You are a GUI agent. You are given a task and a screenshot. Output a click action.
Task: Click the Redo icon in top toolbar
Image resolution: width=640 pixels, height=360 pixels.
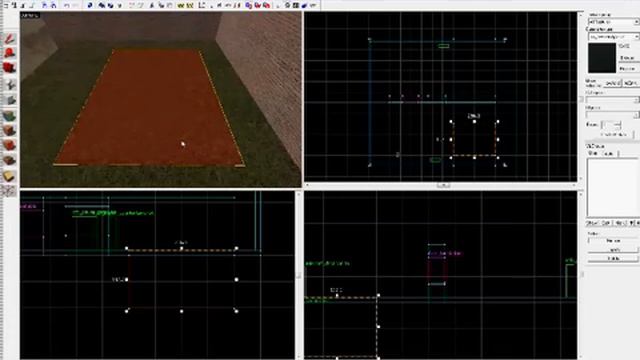click(x=76, y=5)
